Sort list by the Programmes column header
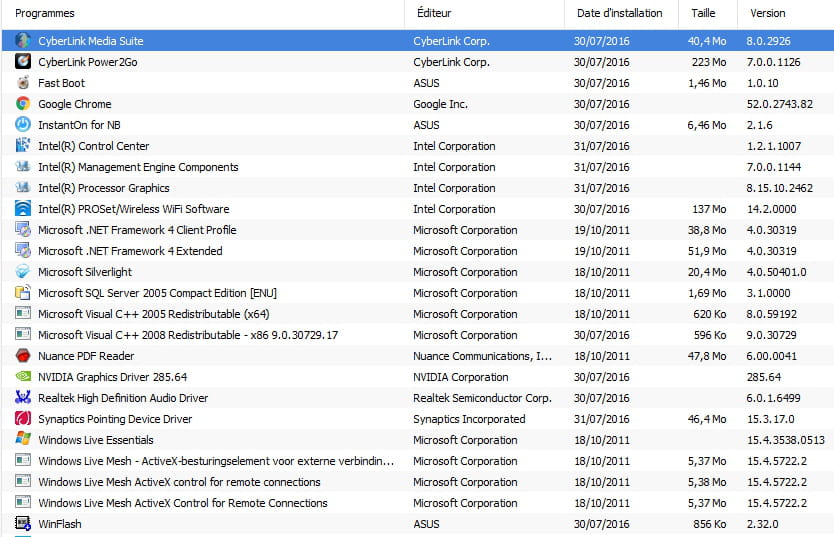834x537 pixels. point(45,13)
